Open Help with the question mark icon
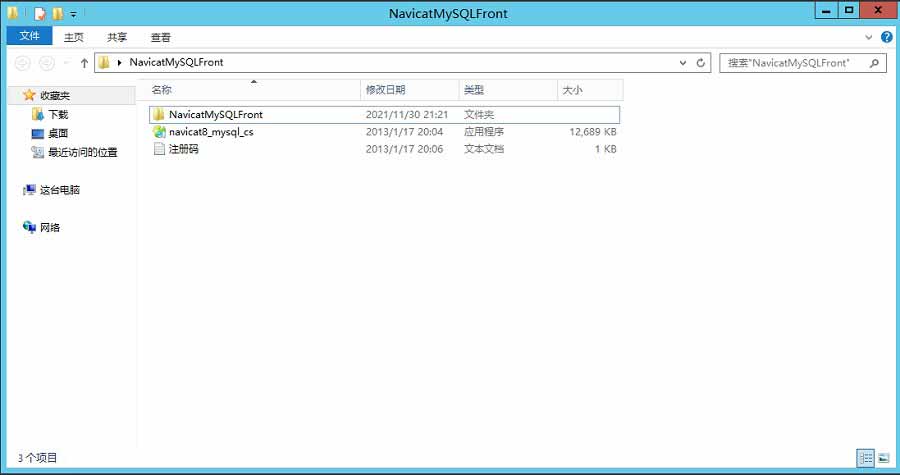The width and height of the screenshot is (900, 475). [x=886, y=37]
